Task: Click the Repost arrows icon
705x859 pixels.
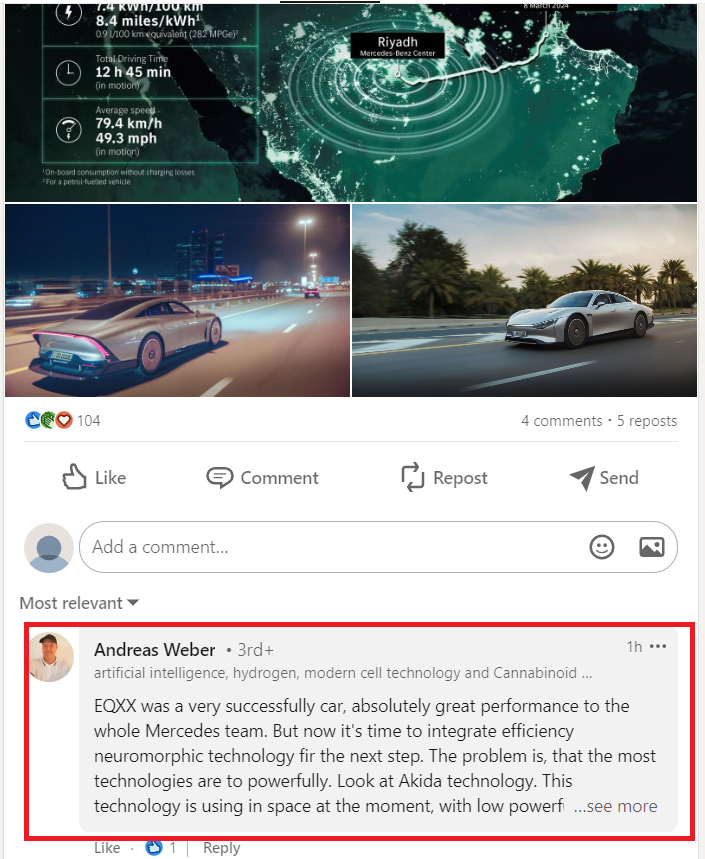Action: pyautogui.click(x=413, y=478)
